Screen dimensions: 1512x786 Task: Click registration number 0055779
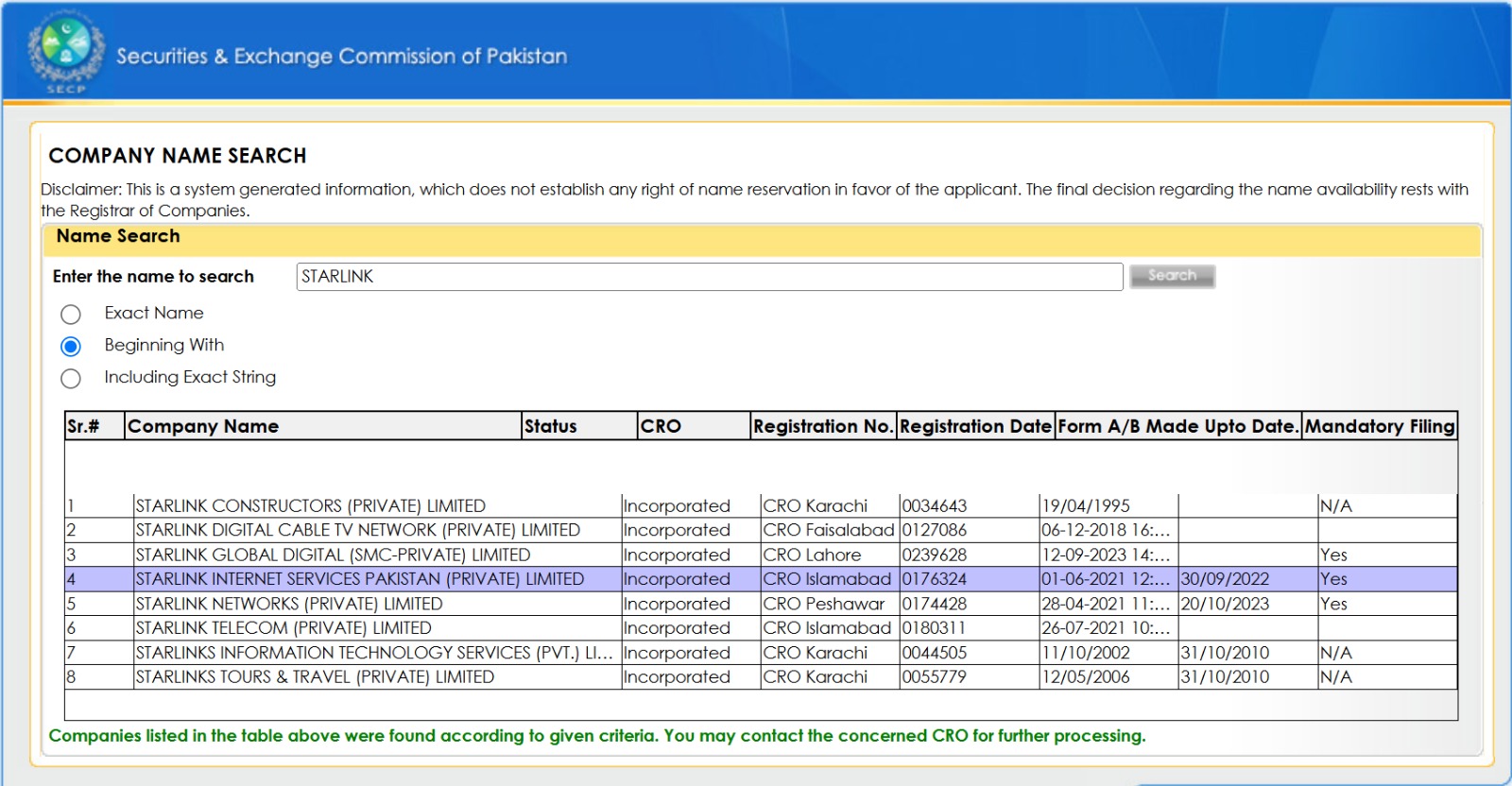coord(934,677)
